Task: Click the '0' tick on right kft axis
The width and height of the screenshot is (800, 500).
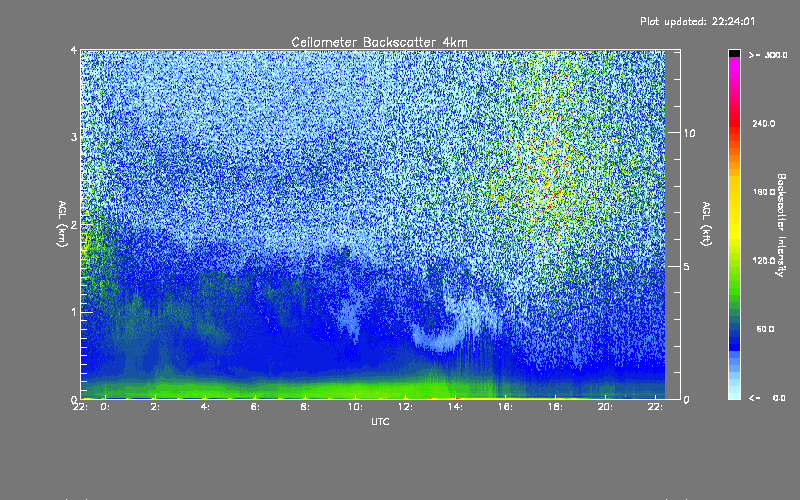Action: [687, 399]
